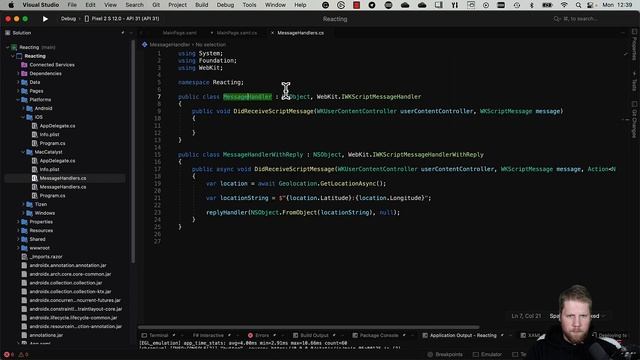The image size is (640, 360).
Task: Click the Solution pad vertical scrollbar
Action: pyautogui.click(x=133, y=151)
